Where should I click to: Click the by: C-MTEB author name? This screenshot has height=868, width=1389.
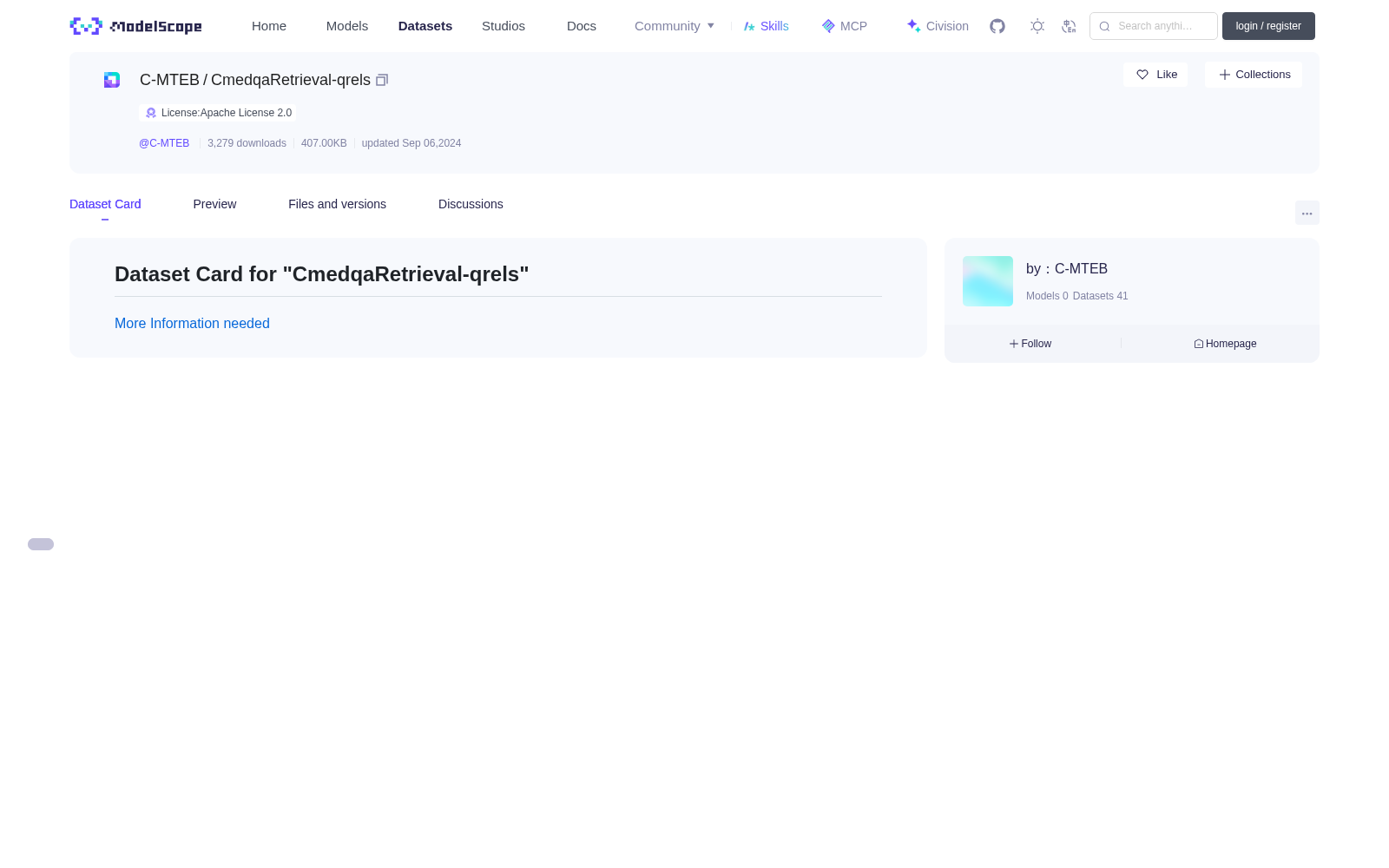coord(1067,269)
